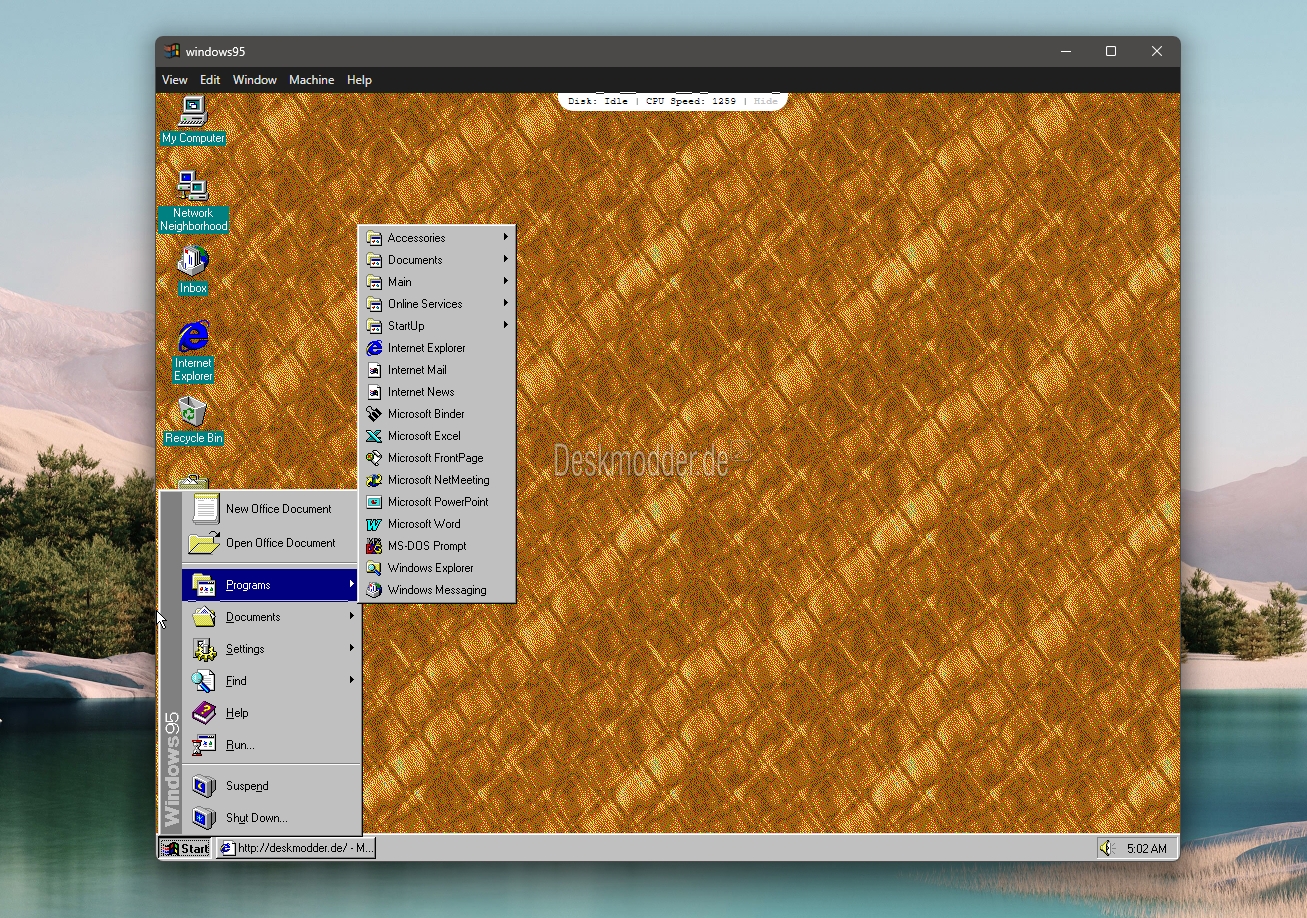Viewport: 1307px width, 918px height.
Task: Select the Inbox desktop icon
Action: pos(193,270)
